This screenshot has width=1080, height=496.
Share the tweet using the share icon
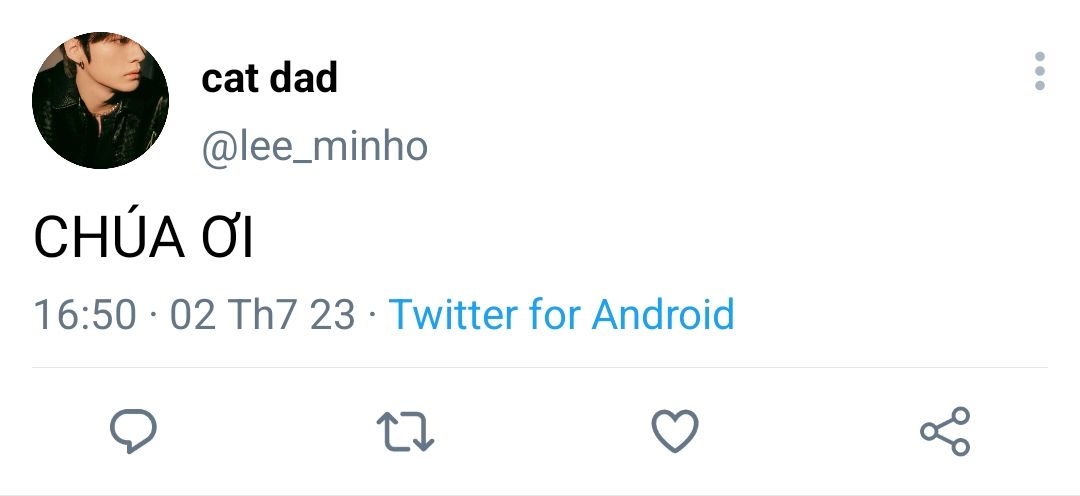(x=945, y=431)
